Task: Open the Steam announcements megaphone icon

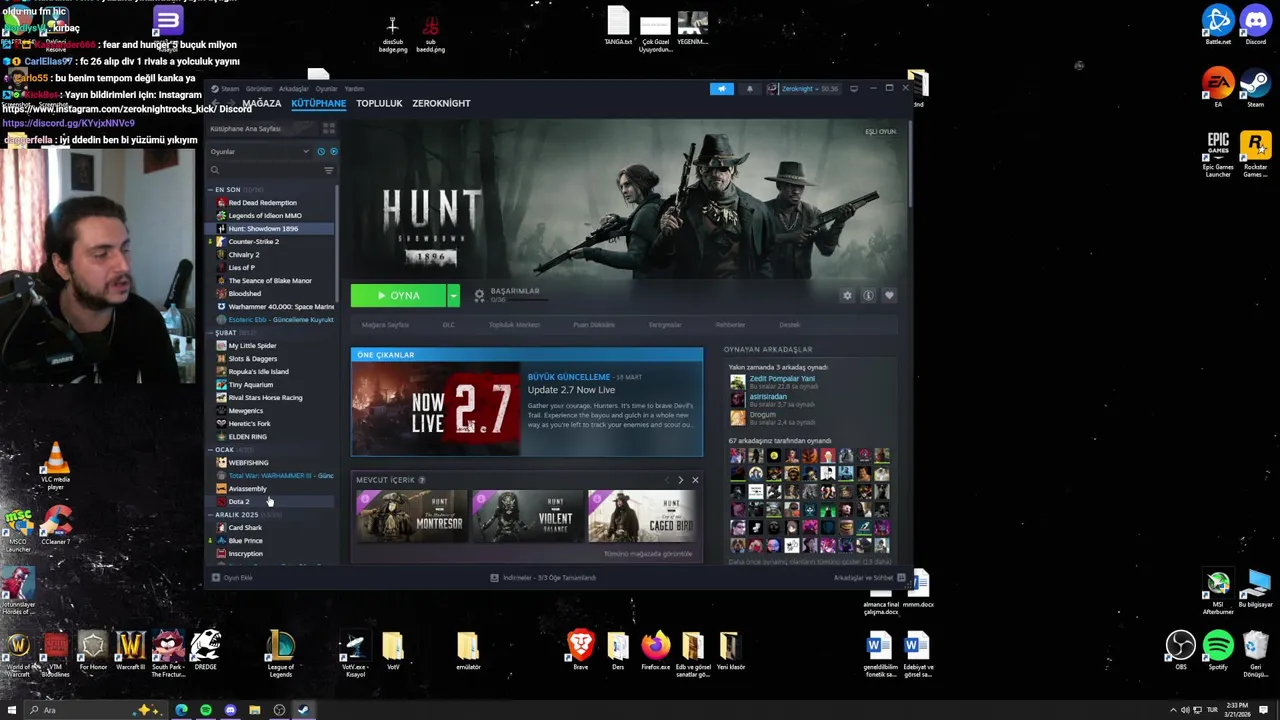Action: (721, 89)
